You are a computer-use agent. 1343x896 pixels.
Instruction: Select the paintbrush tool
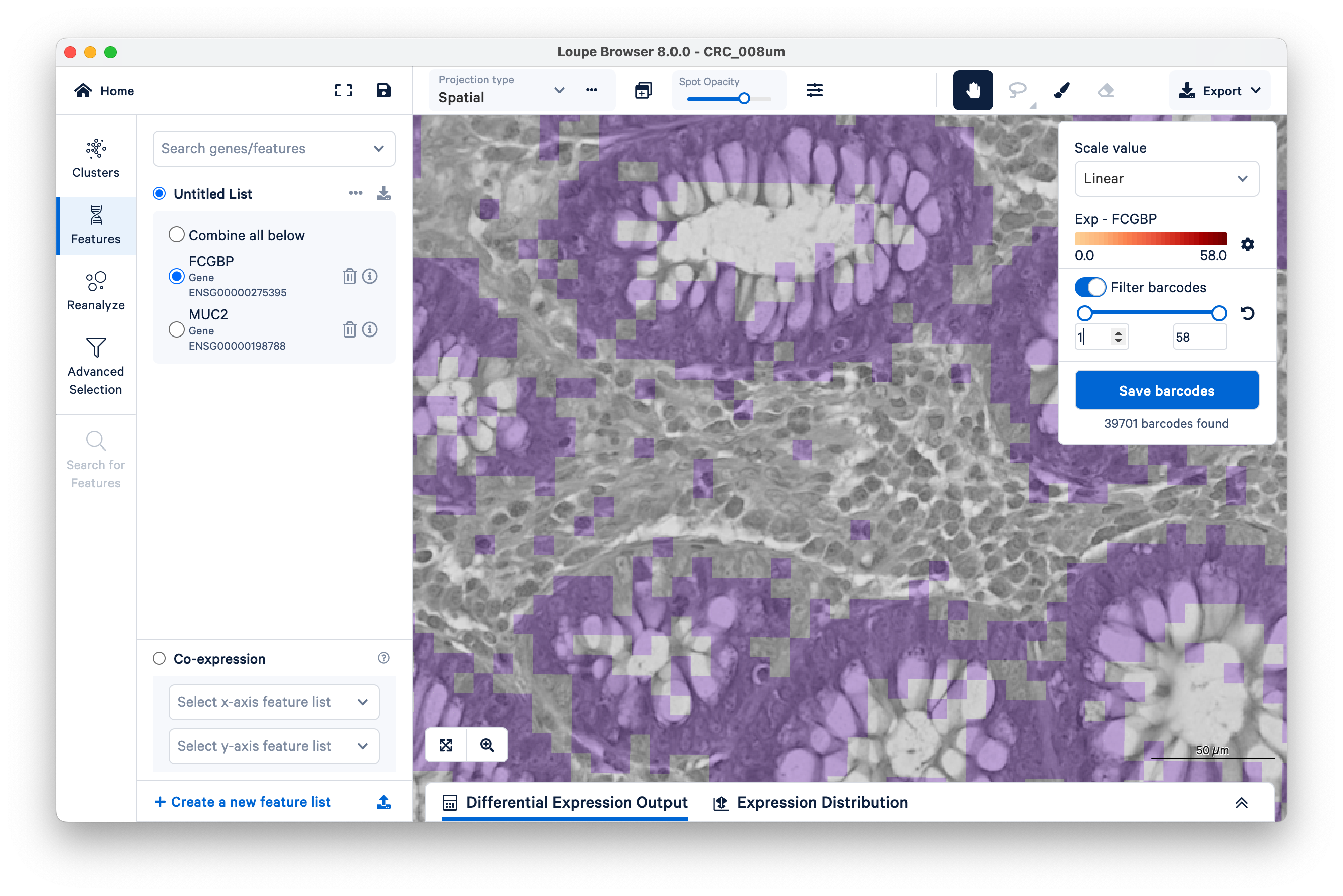1061,90
